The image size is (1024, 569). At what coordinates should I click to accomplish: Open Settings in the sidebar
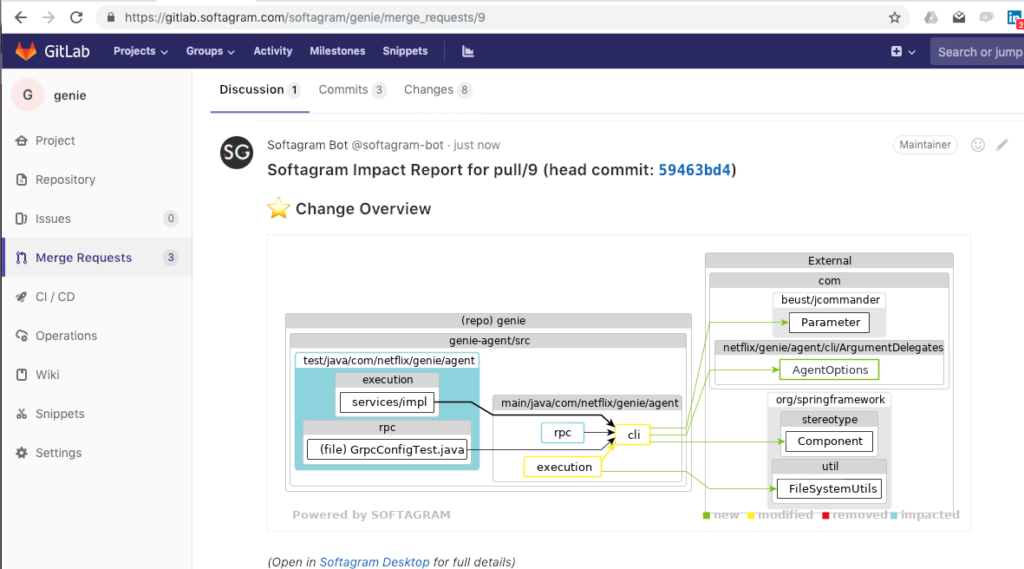point(98,453)
